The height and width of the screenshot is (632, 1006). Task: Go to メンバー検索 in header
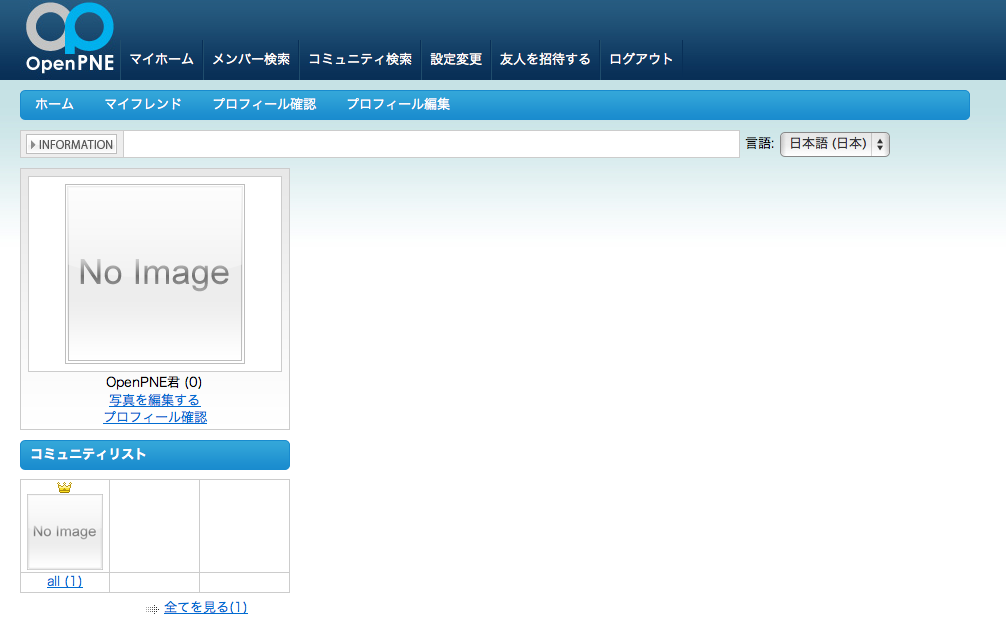251,59
